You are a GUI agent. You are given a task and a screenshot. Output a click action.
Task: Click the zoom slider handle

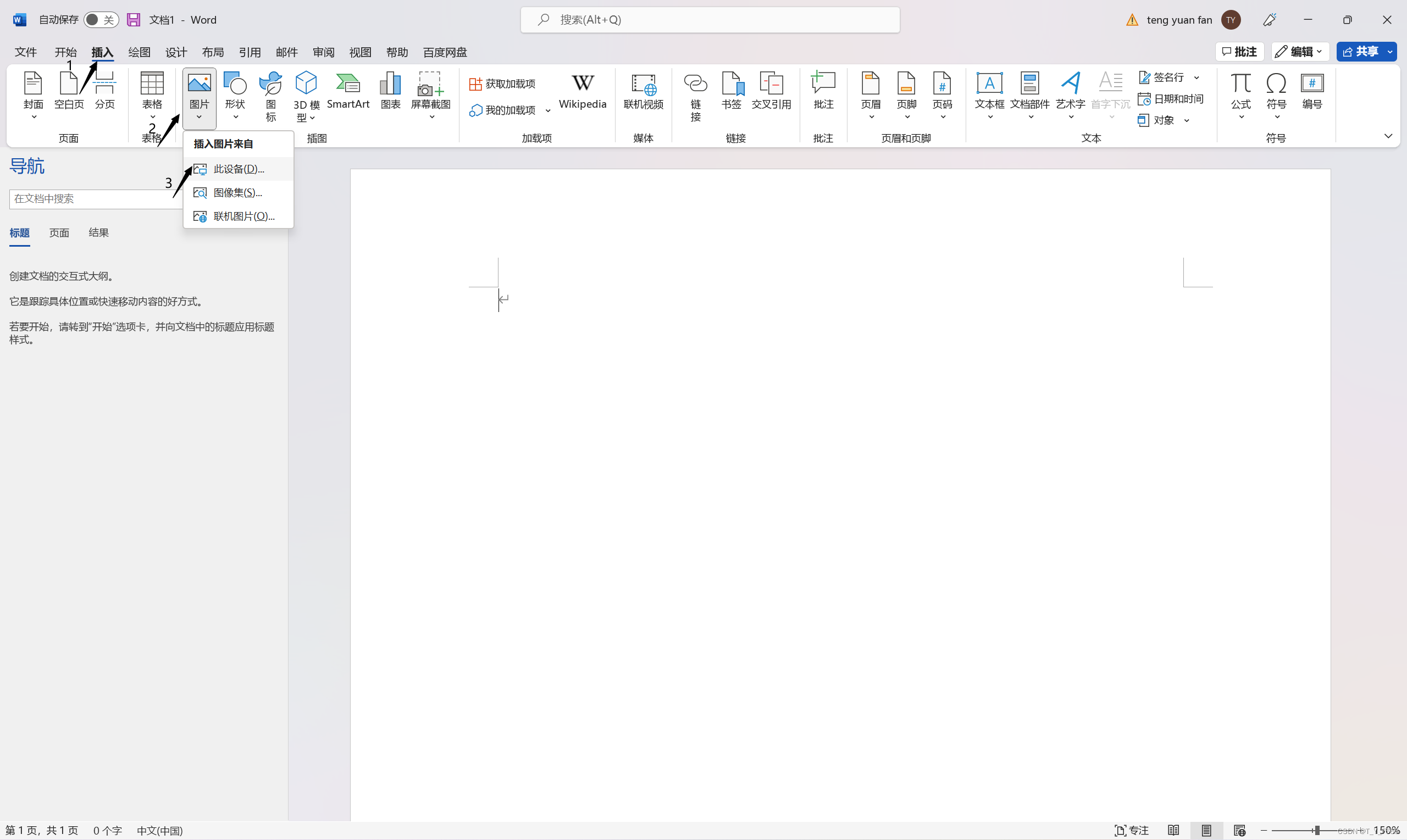click(x=1317, y=830)
